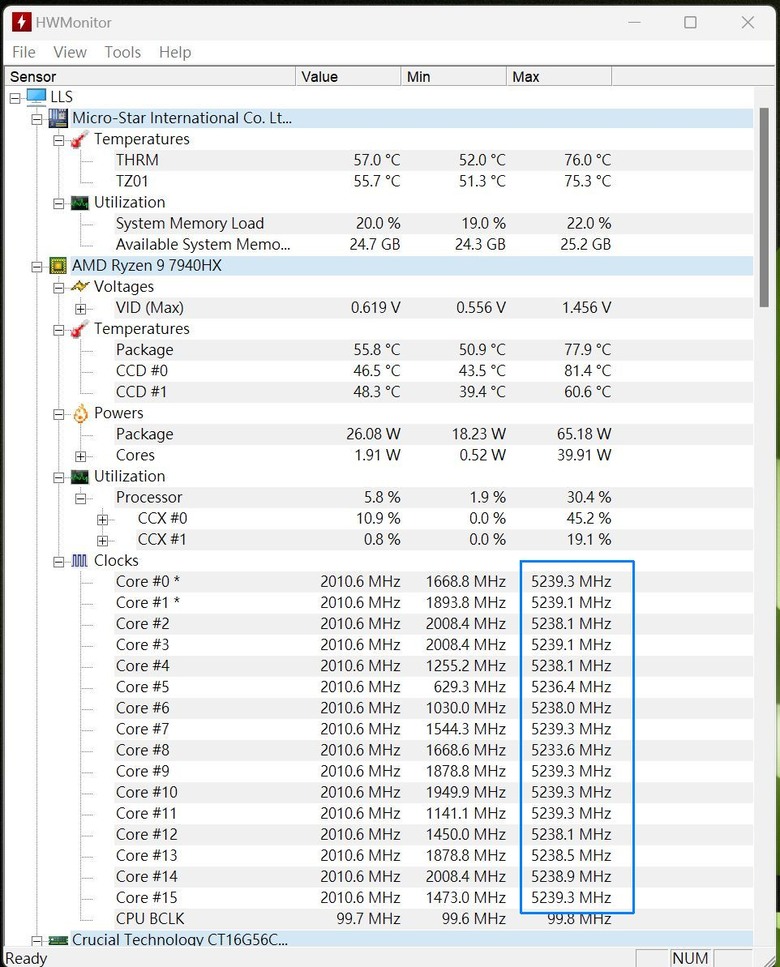Click the graph icon beside CPU Utilization

click(80, 477)
